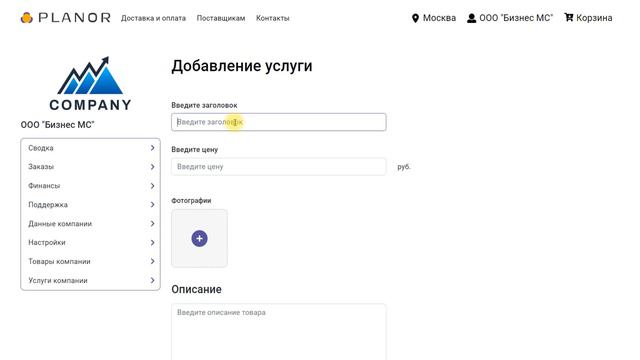Click the PLANOR logo icon
The width and height of the screenshot is (640, 360).
point(27,18)
